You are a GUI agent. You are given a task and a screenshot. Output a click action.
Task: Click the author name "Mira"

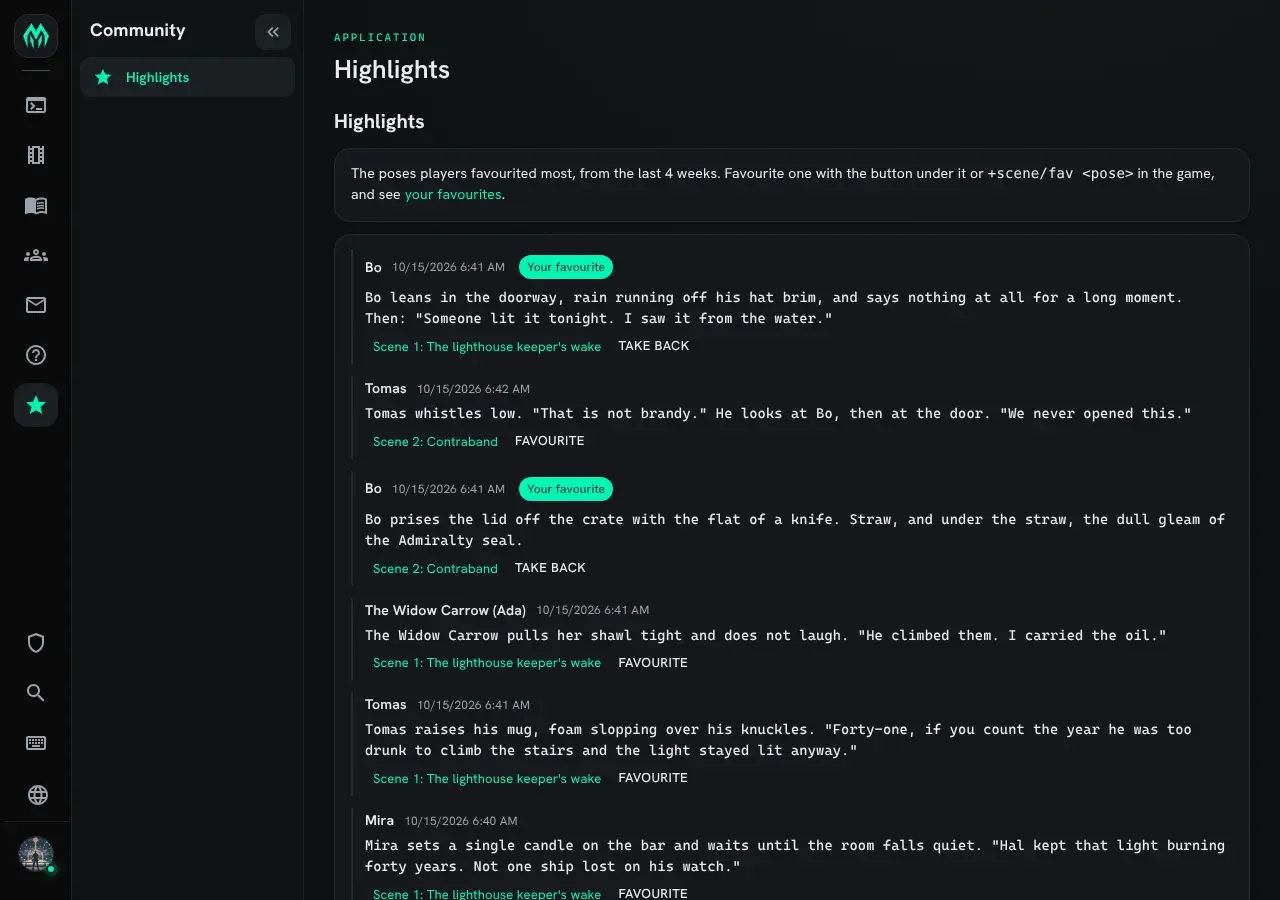[x=379, y=821]
